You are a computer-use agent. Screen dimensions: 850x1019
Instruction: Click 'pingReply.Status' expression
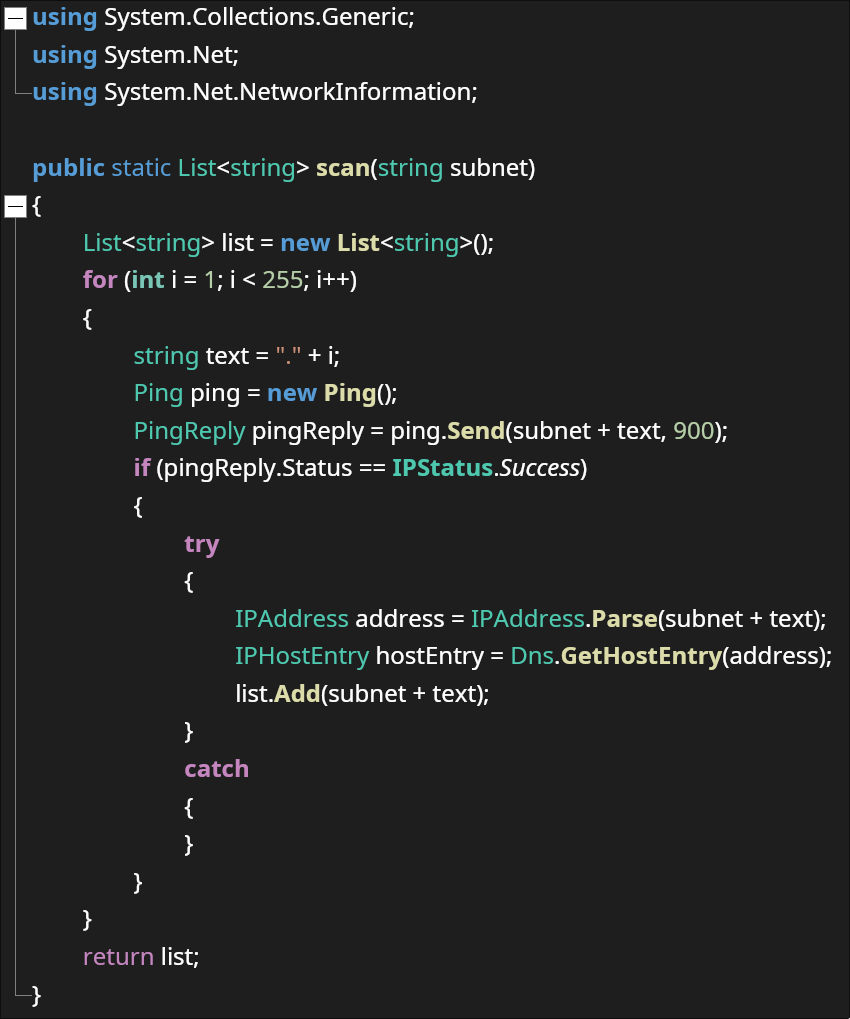click(x=257, y=469)
